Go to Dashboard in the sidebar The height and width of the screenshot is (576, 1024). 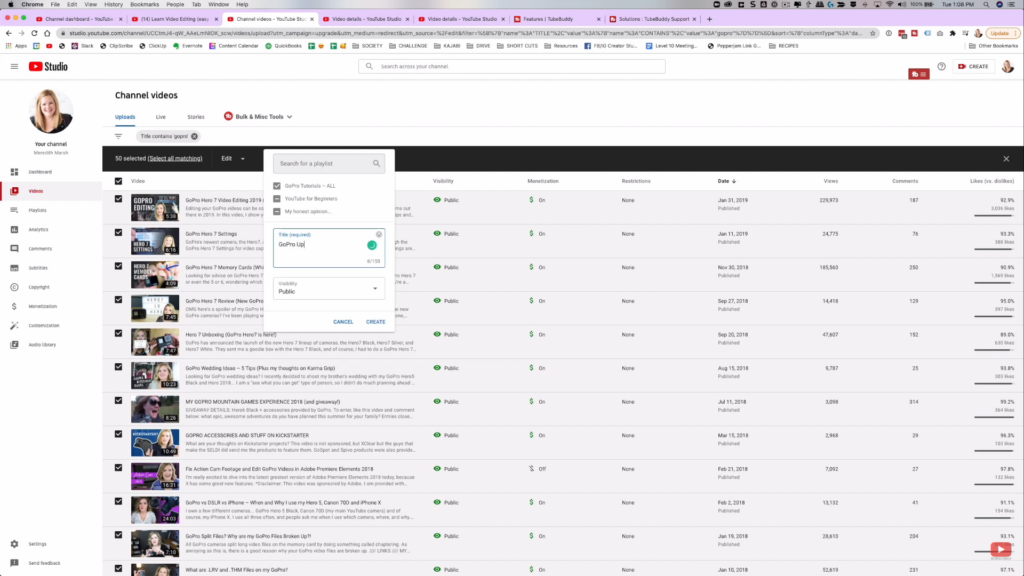40,172
